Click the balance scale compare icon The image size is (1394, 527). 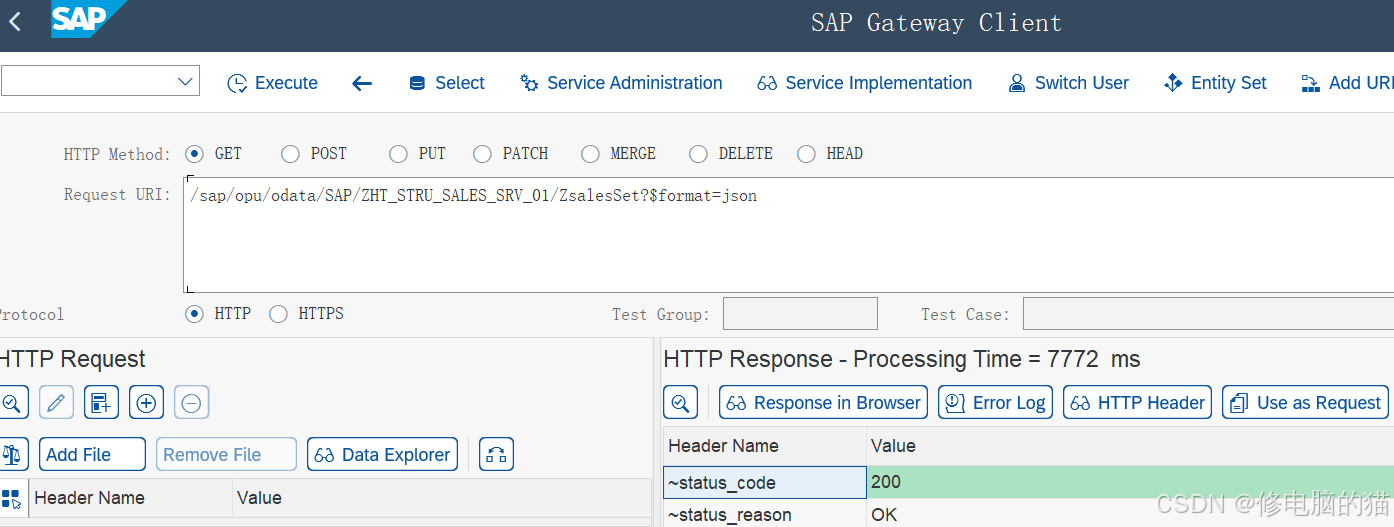point(13,455)
